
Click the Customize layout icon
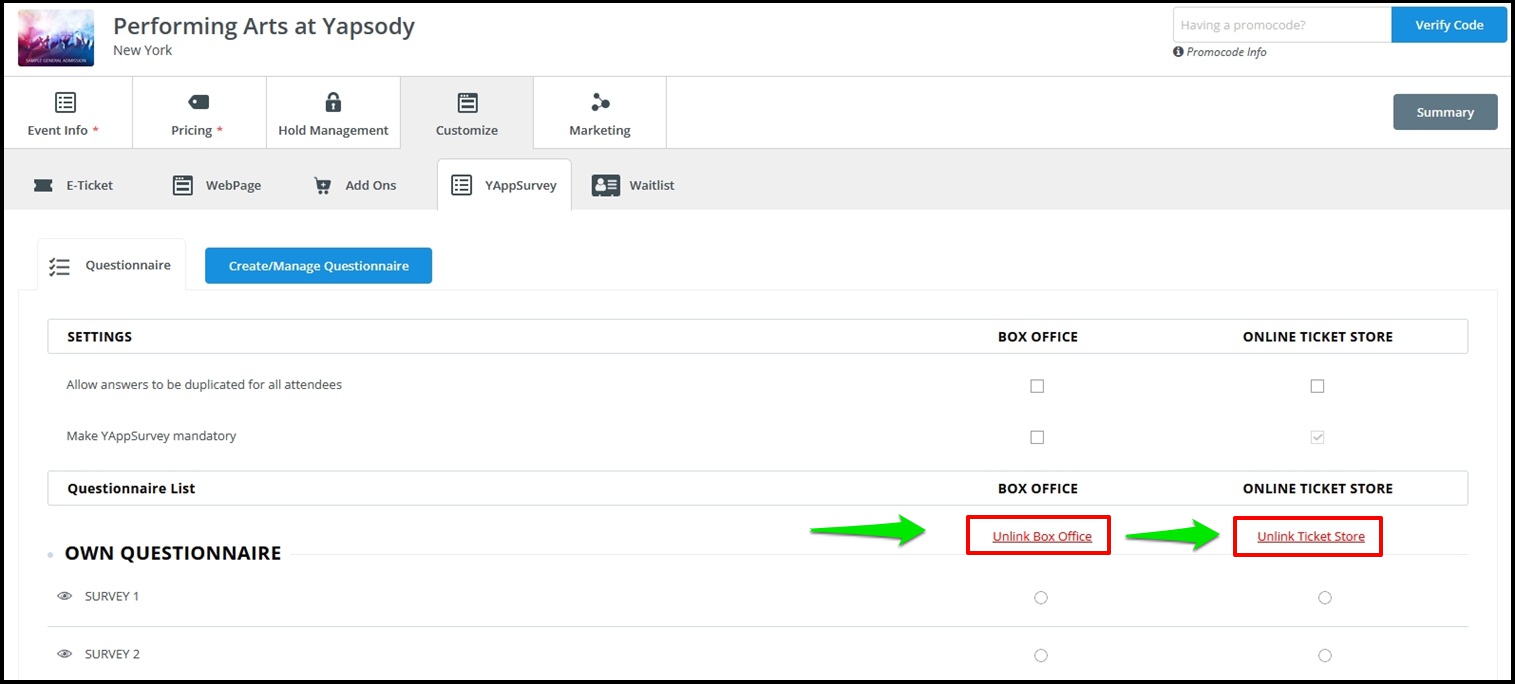point(467,102)
